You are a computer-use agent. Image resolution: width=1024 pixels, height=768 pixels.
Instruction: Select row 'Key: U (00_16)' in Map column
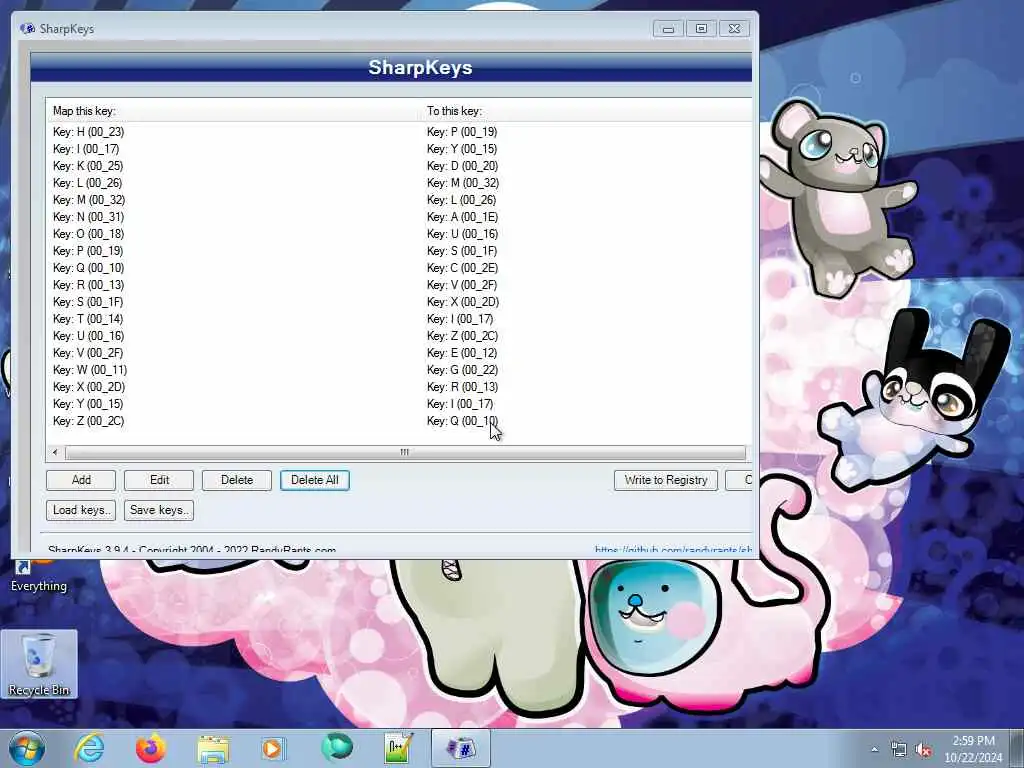[x=88, y=336]
